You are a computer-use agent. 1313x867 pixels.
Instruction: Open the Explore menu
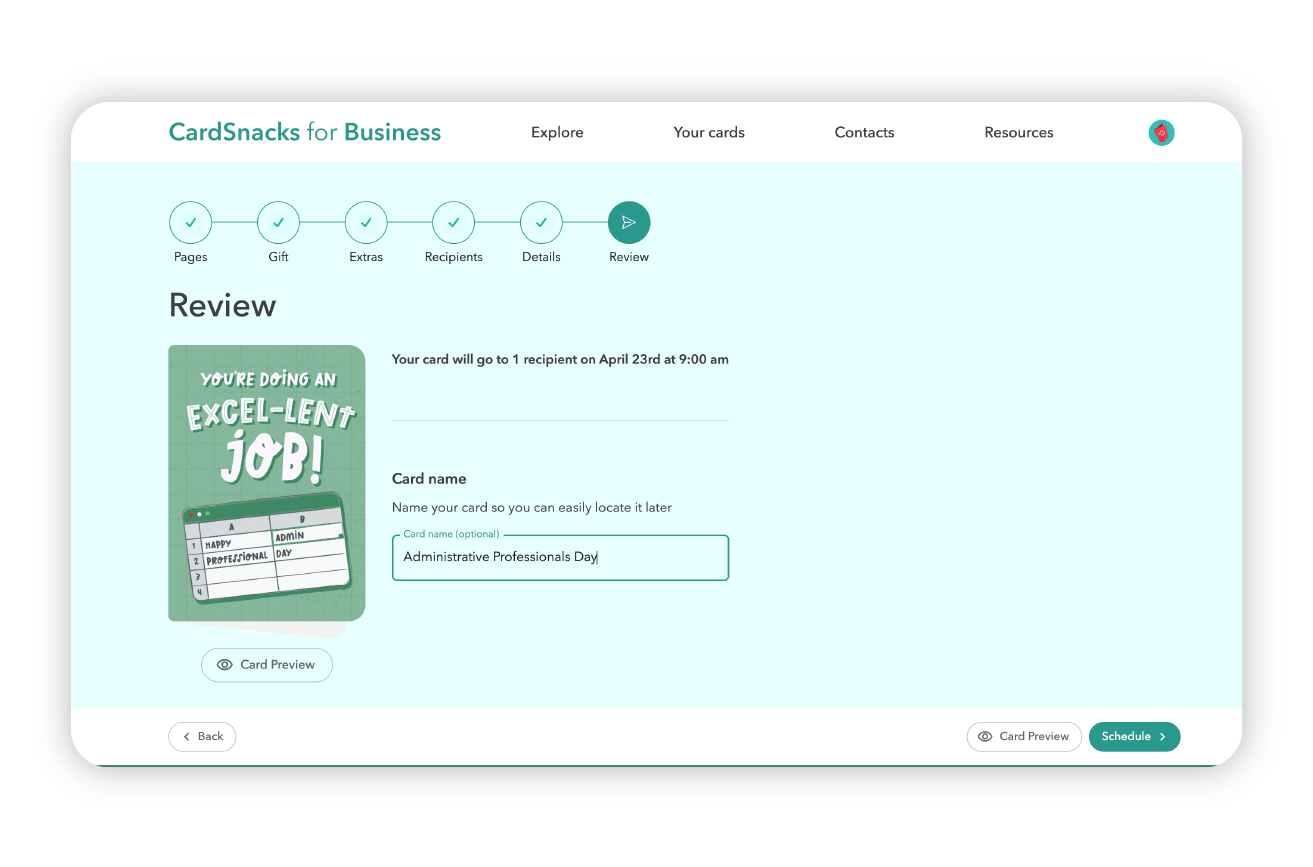pos(557,132)
